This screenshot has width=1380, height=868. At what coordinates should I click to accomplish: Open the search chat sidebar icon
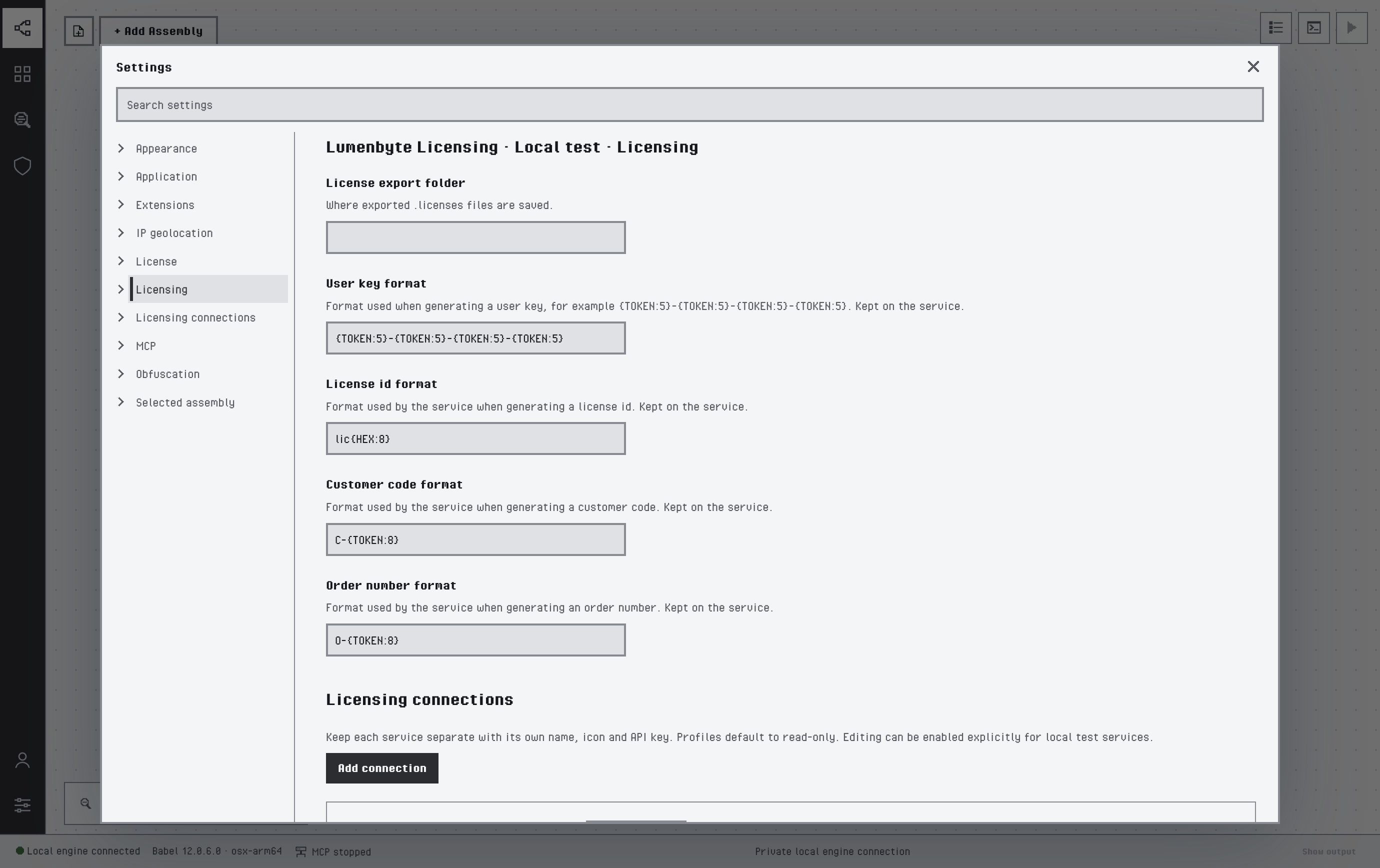pos(22,119)
